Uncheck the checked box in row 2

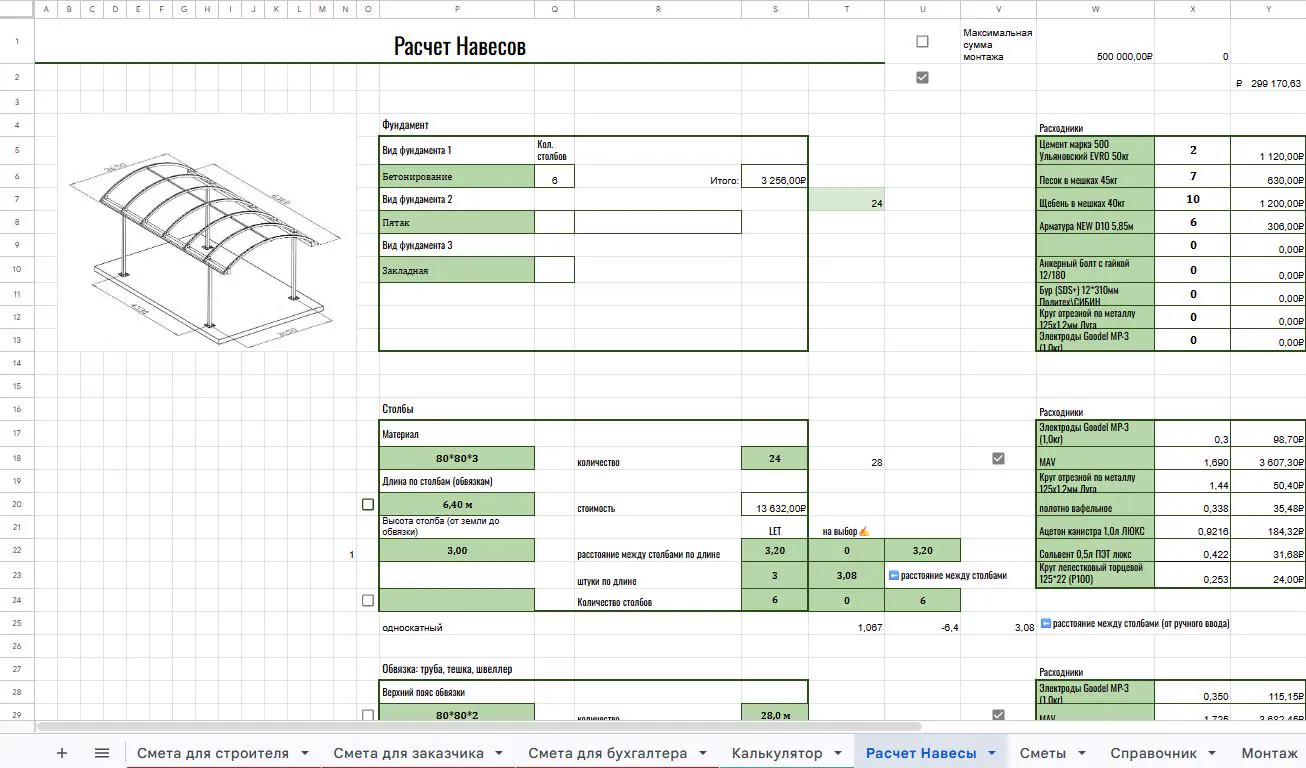point(922,77)
